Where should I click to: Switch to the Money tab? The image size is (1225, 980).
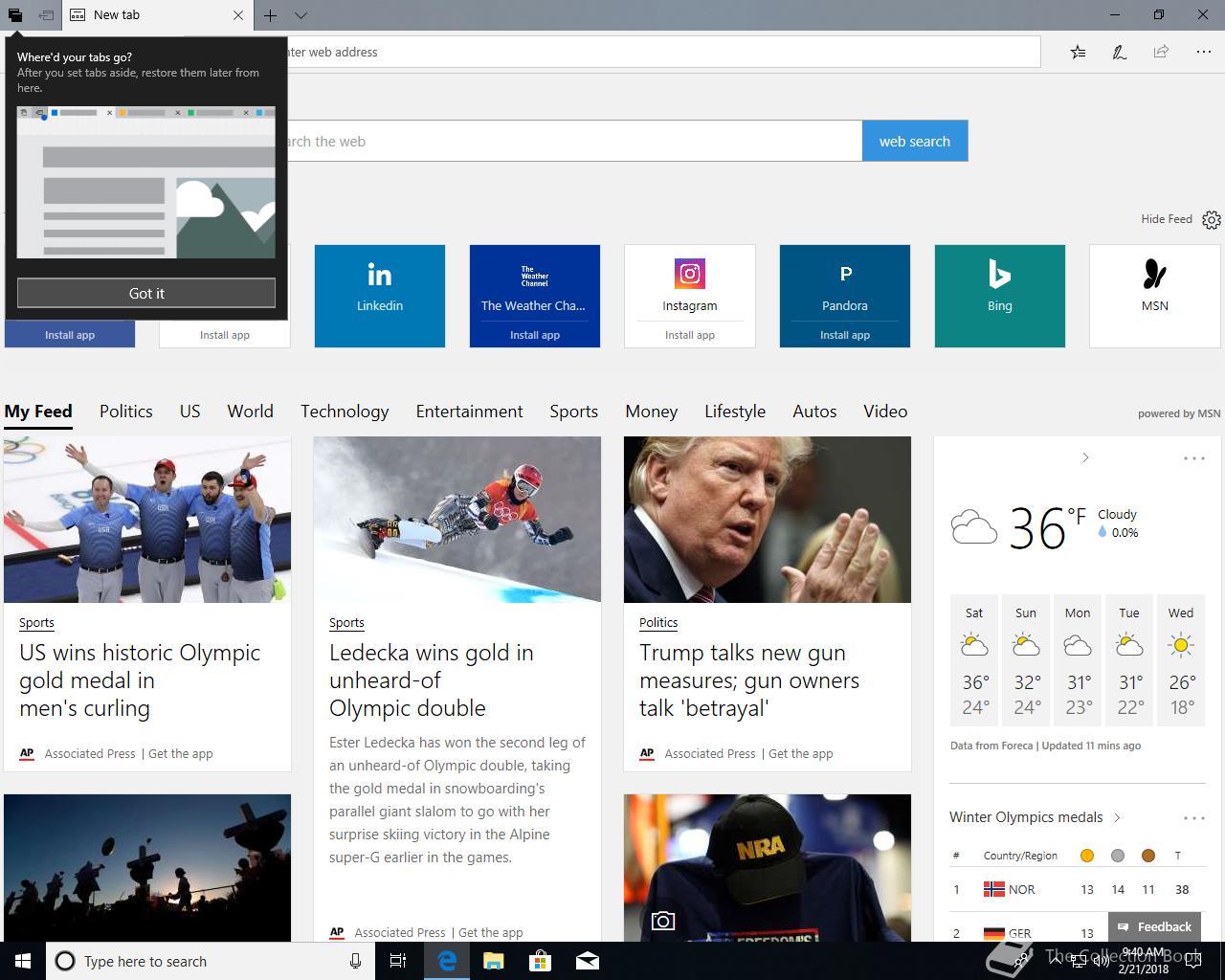click(651, 412)
